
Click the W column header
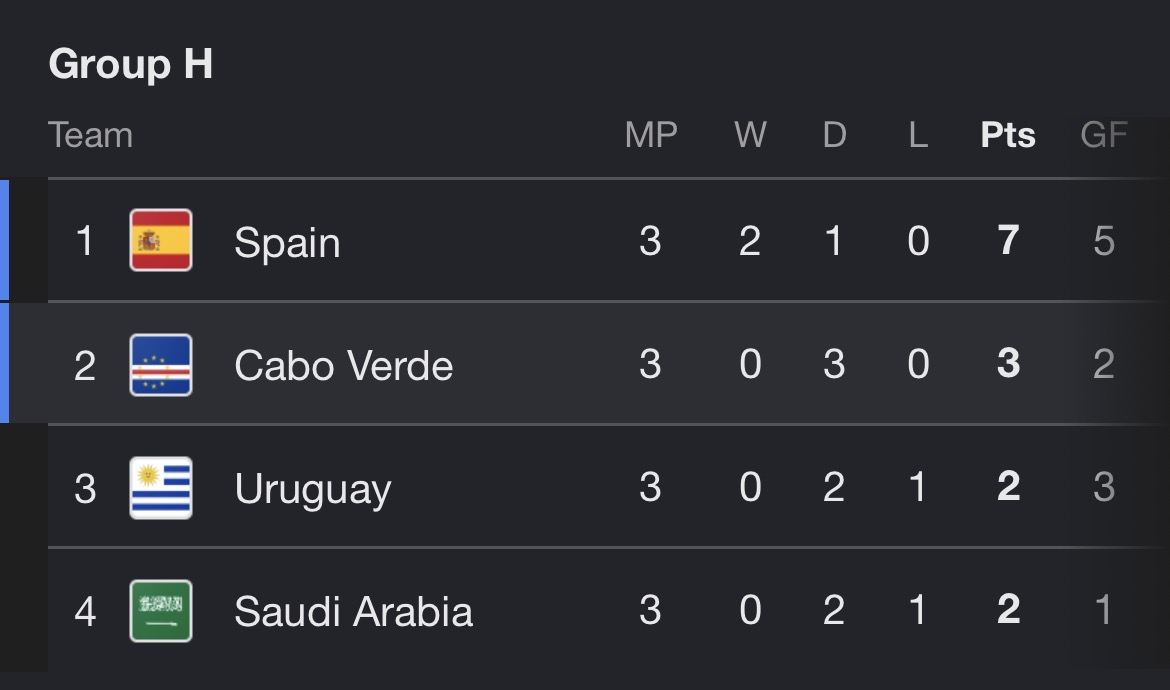[x=750, y=135]
